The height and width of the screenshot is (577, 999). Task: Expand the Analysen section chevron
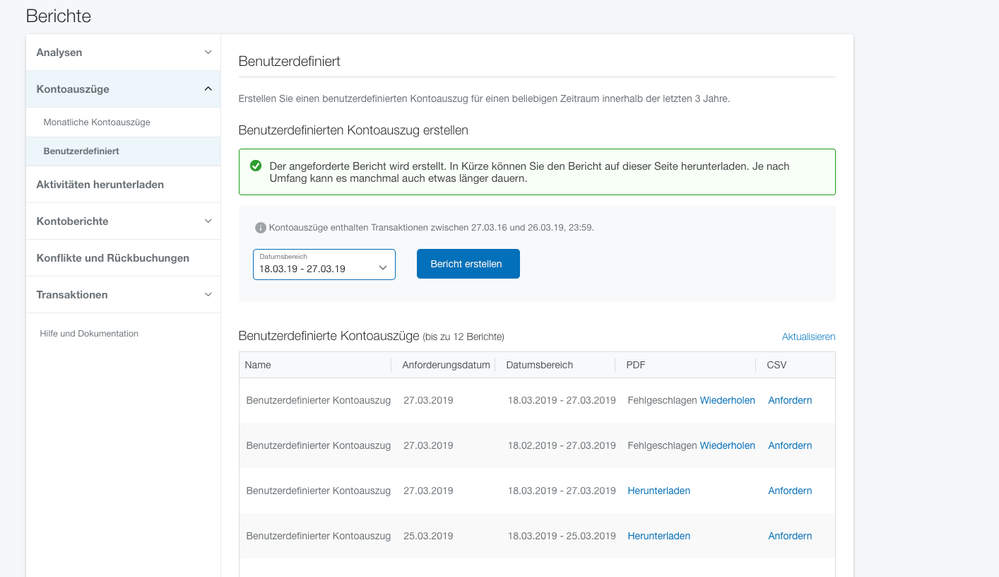(x=208, y=52)
